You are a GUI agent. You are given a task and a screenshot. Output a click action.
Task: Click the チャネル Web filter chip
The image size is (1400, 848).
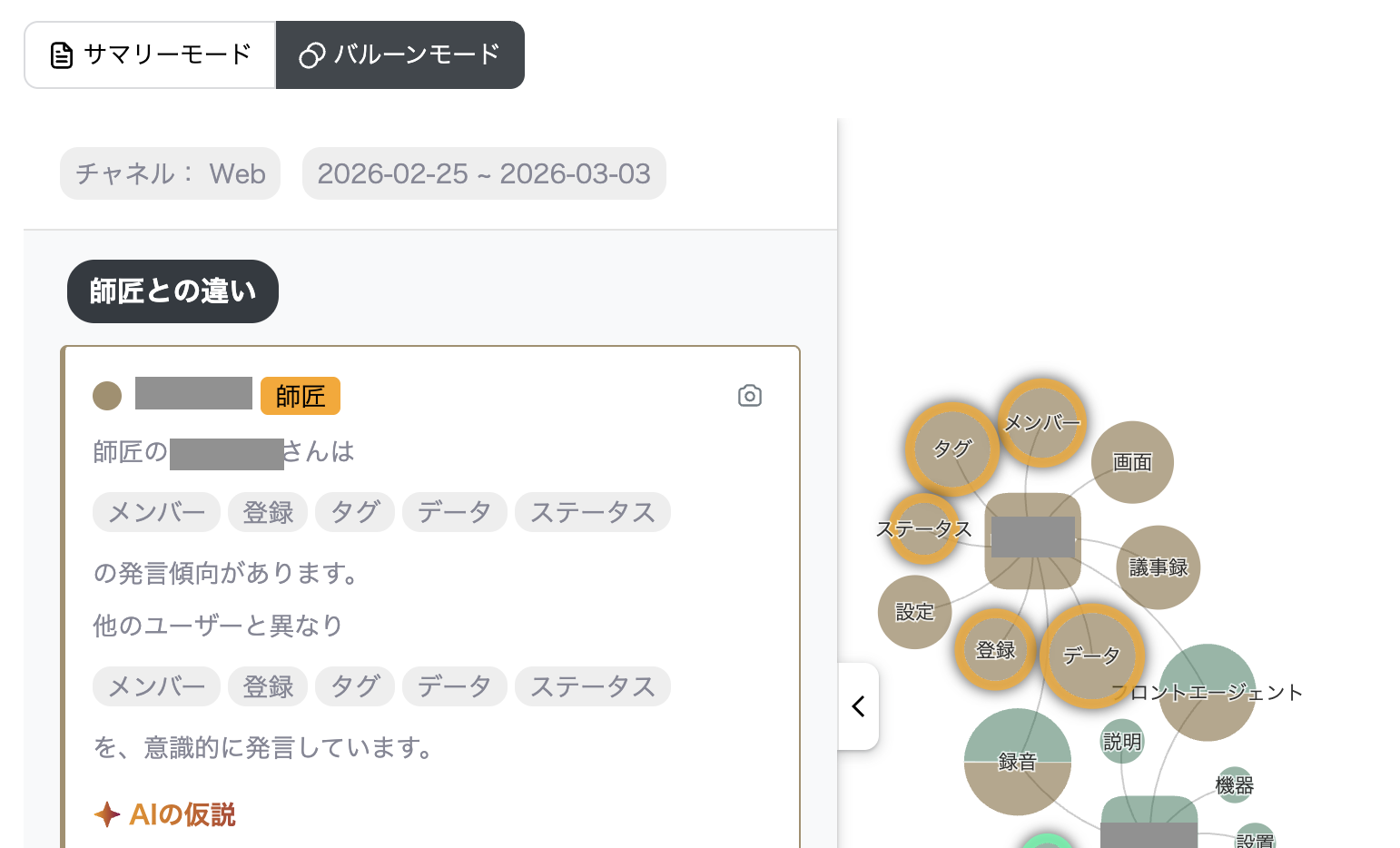pyautogui.click(x=170, y=173)
